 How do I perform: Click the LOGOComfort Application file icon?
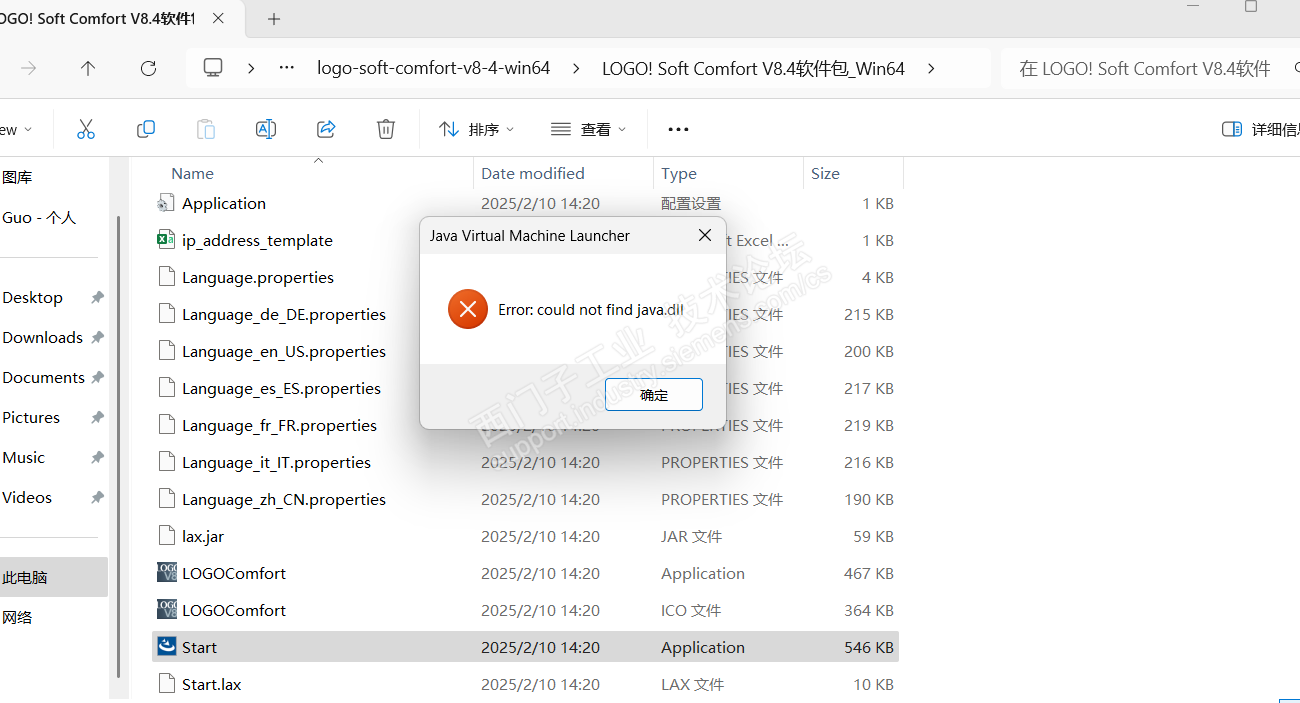pyautogui.click(x=167, y=573)
